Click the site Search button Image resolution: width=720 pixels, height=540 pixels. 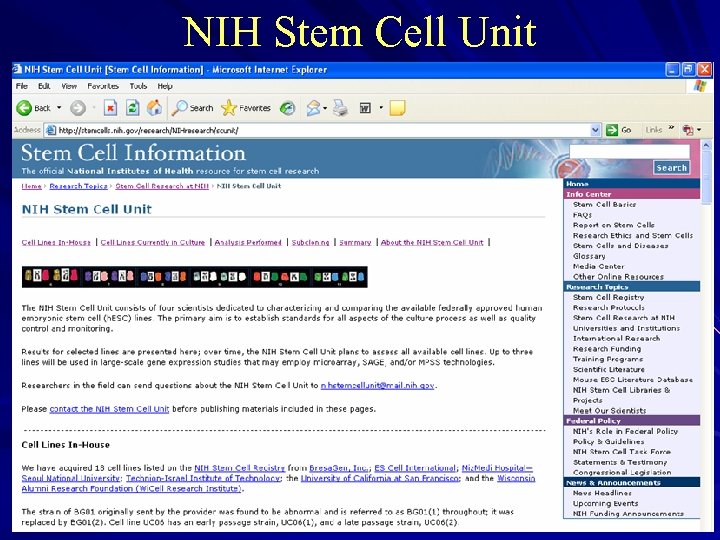click(671, 168)
